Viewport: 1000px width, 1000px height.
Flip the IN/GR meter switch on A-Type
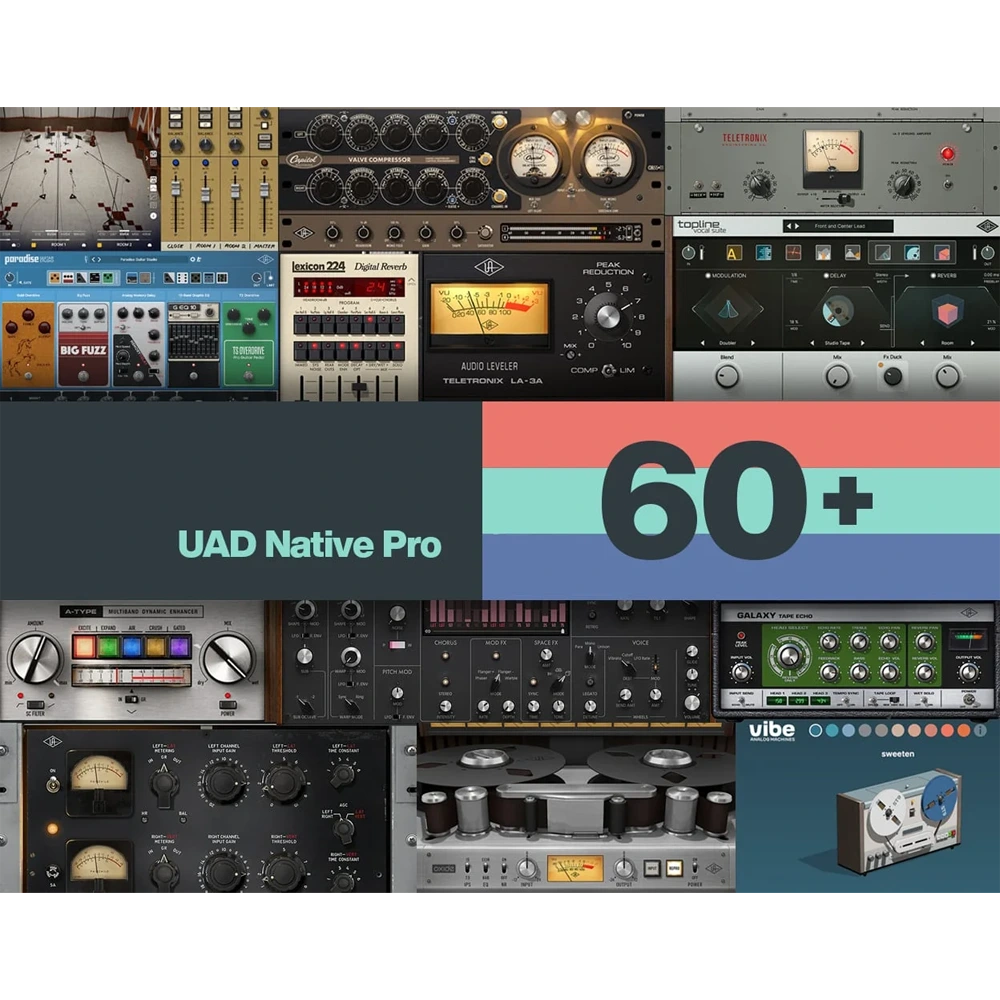(131, 699)
